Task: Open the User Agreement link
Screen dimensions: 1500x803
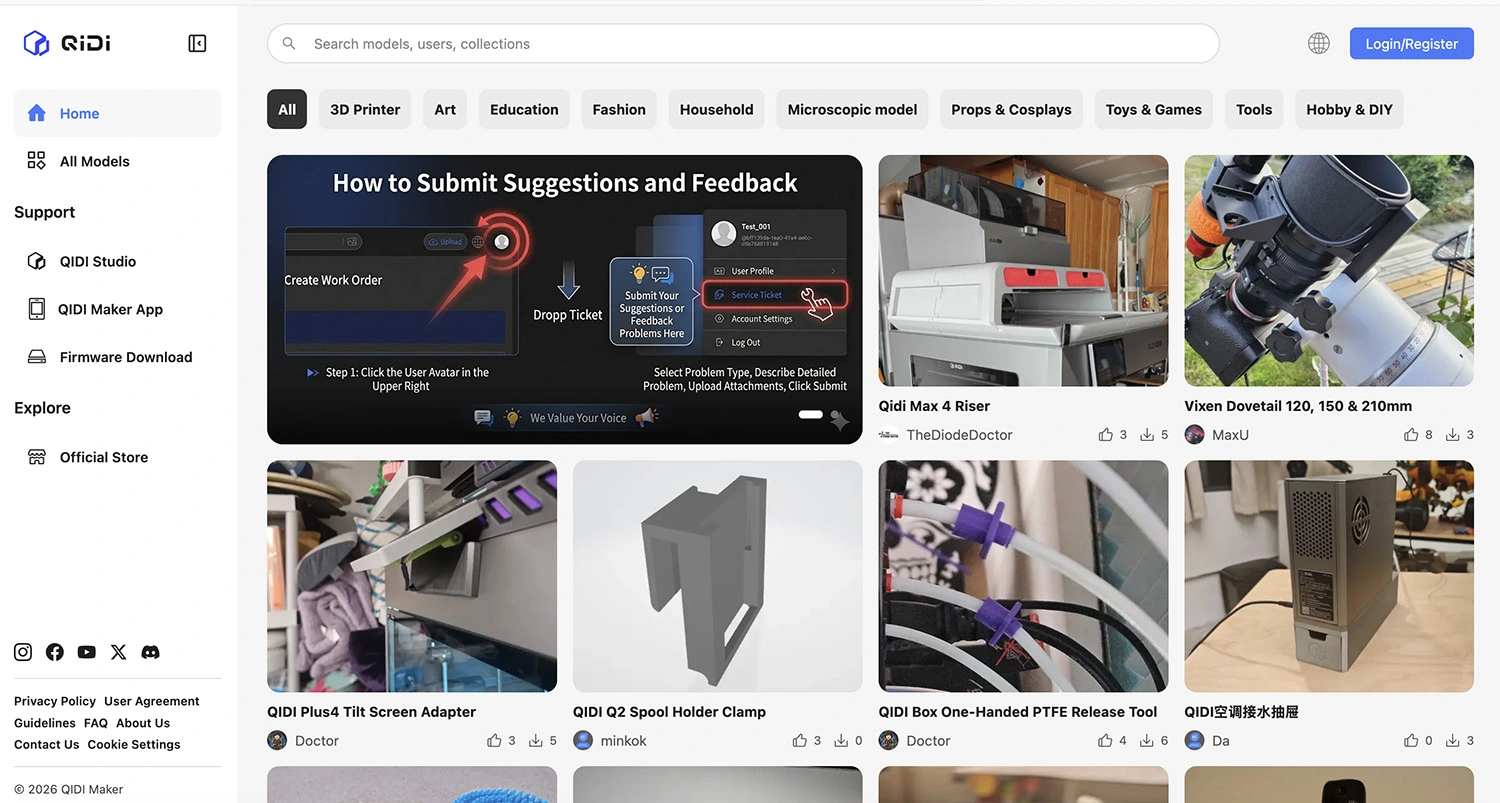Action: tap(152, 701)
